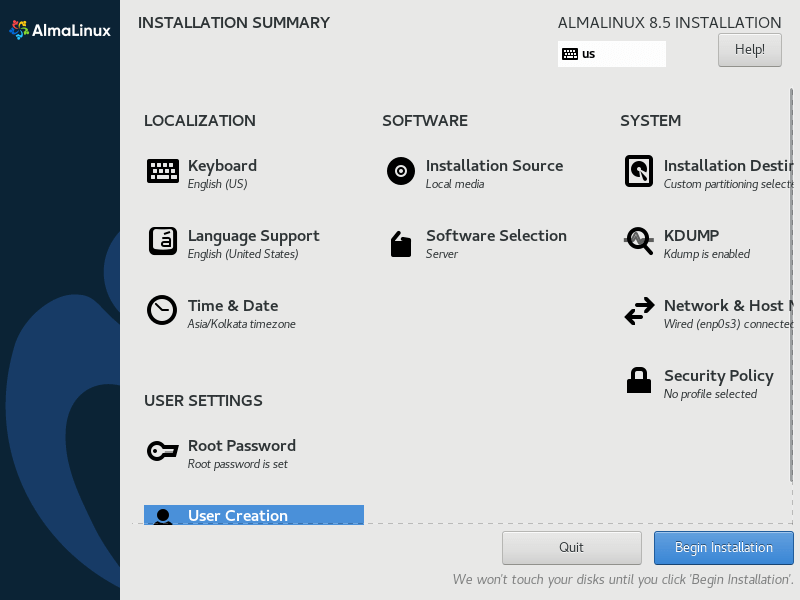Click 'Kdump is enabled' text
The width and height of the screenshot is (800, 600).
point(707,254)
